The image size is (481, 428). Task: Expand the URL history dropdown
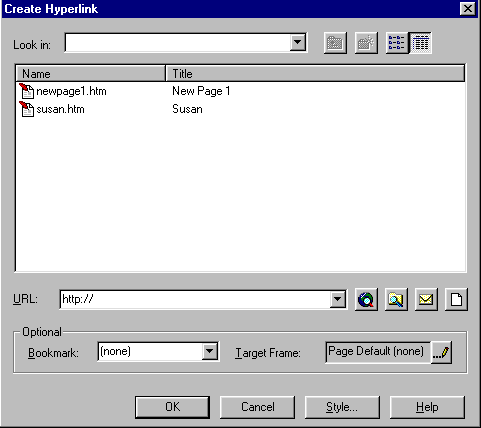tap(337, 299)
